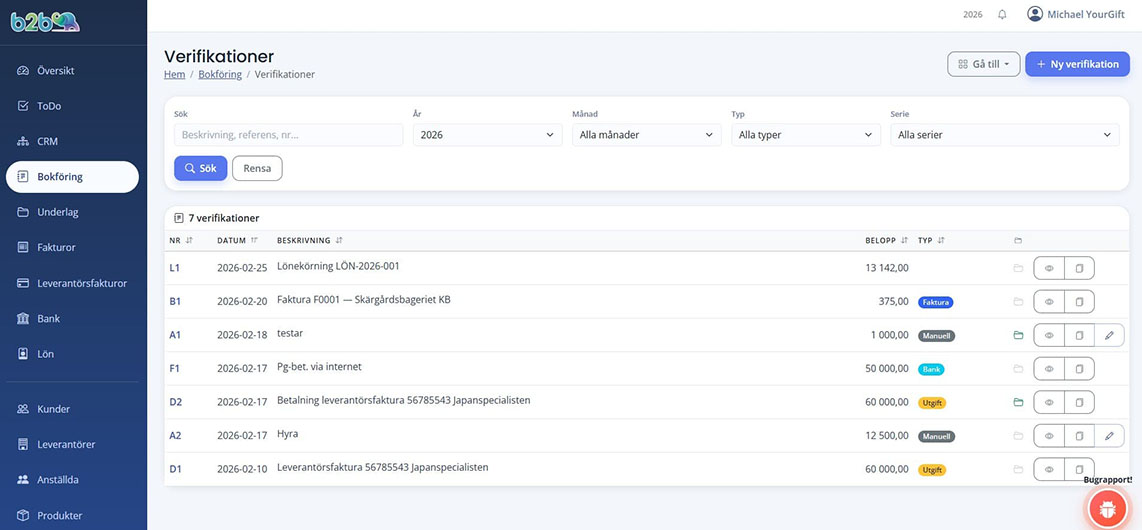
Task: Open Leverantörsfakturor in the sidebar
Action: point(82,283)
